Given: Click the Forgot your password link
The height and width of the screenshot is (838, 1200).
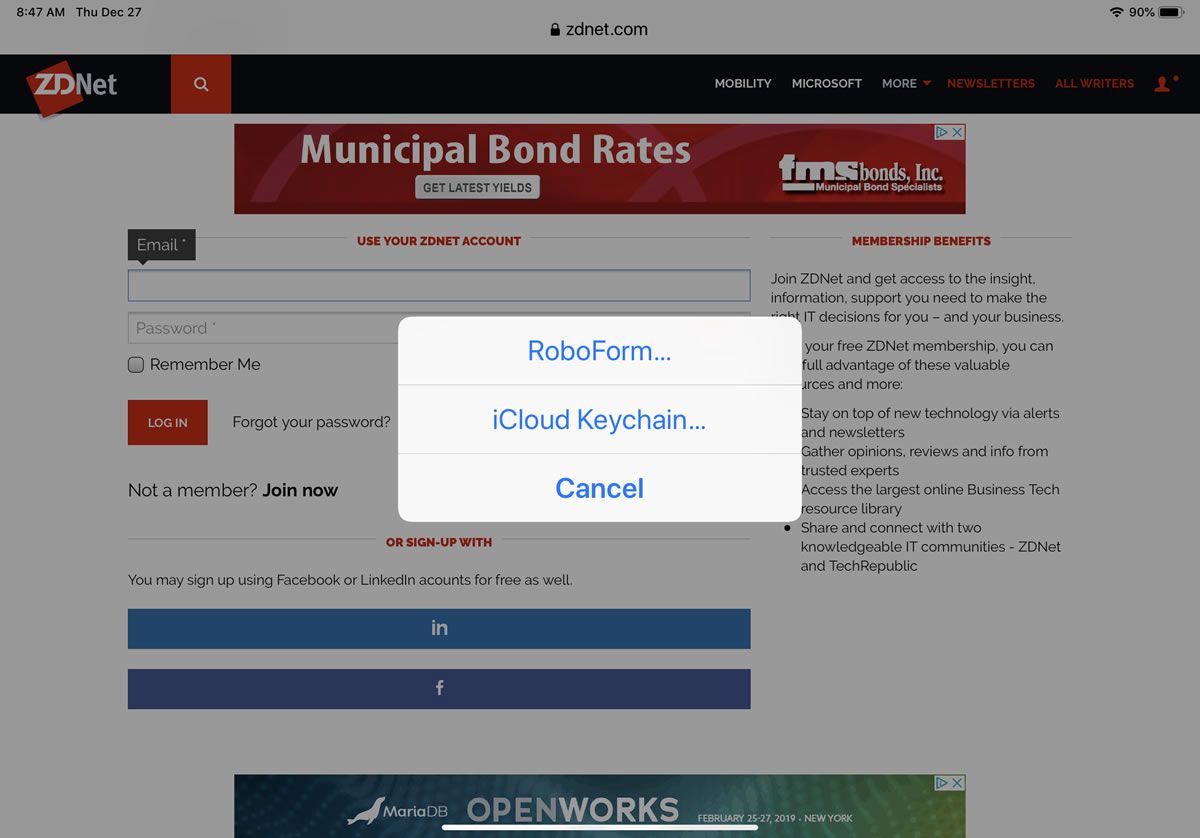Looking at the screenshot, I should click(312, 422).
